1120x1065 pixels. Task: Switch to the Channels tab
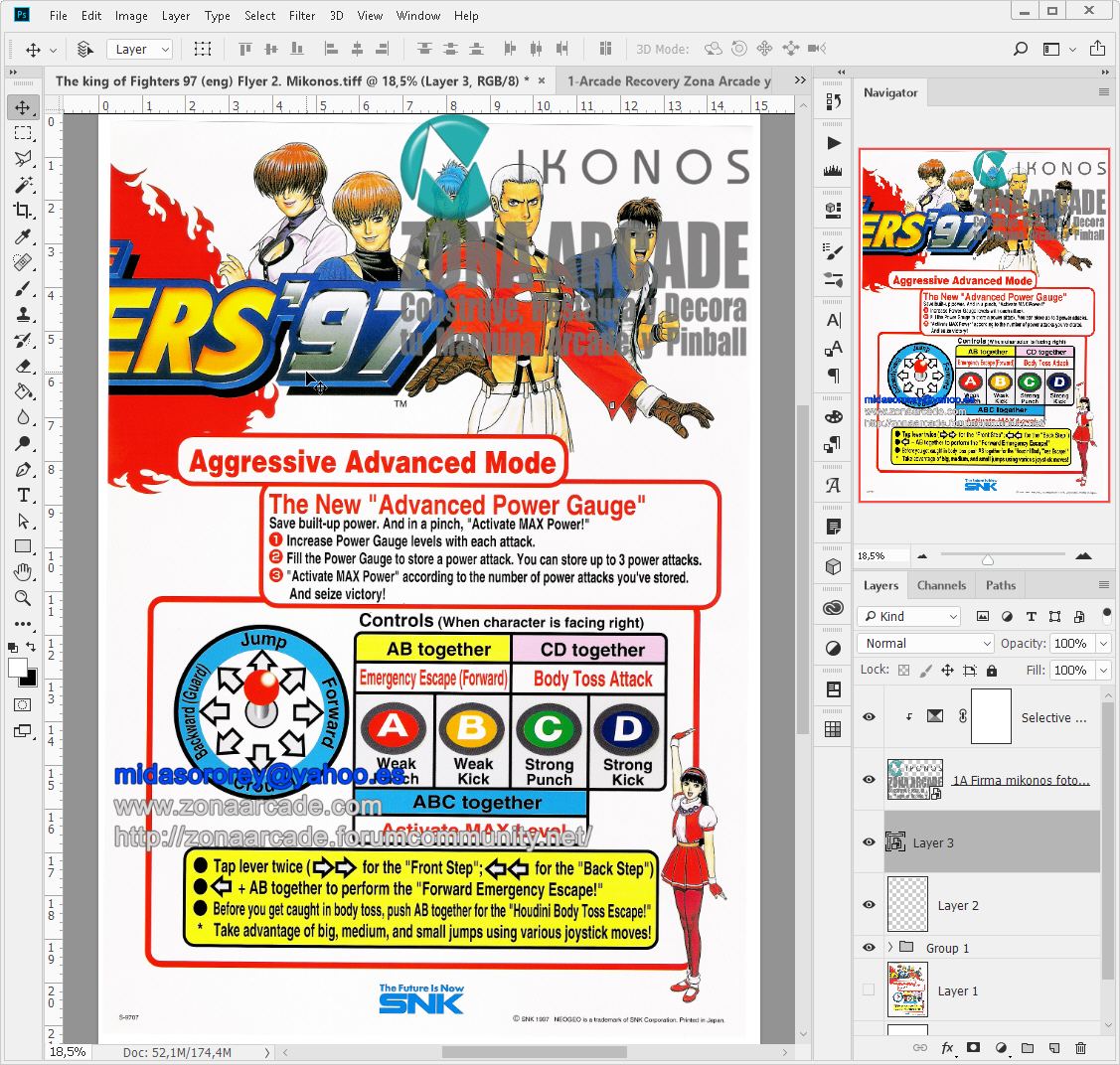click(941, 586)
